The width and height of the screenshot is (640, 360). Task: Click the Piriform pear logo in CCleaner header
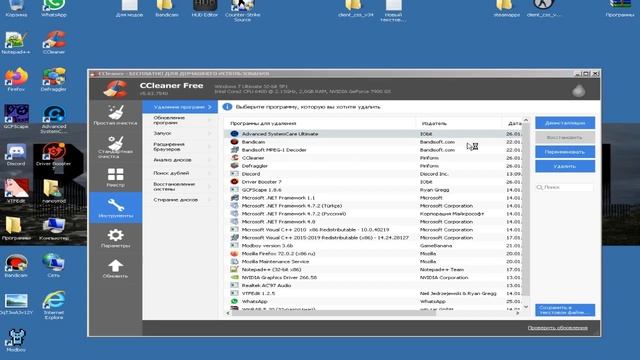(578, 90)
